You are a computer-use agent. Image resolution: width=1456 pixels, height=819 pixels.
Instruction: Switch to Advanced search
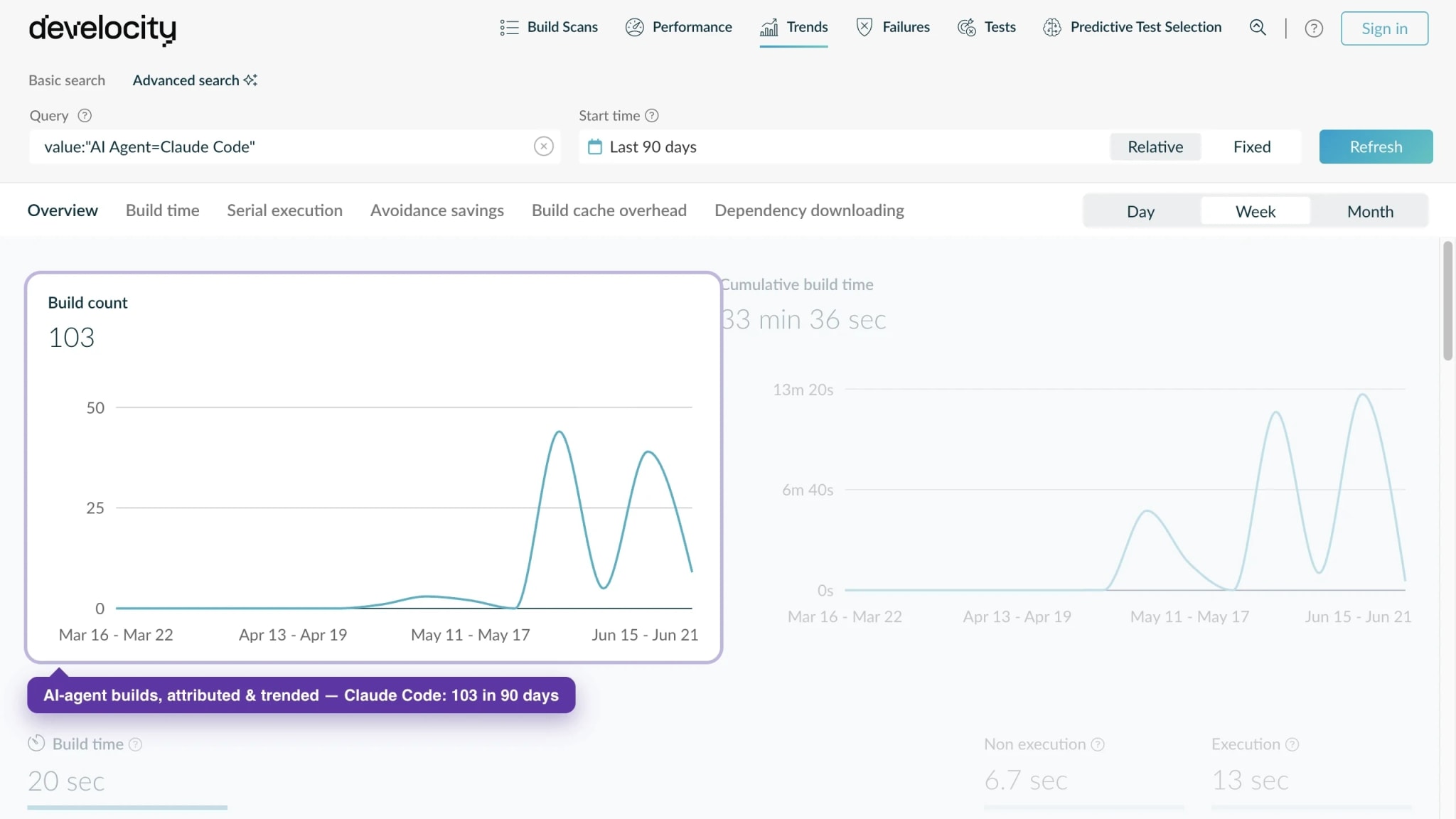[194, 80]
